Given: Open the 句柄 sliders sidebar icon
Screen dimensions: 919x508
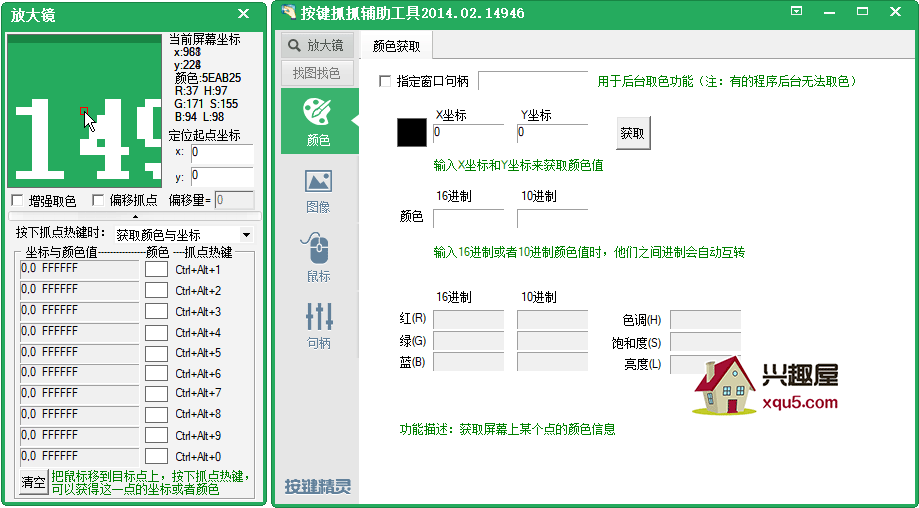Looking at the screenshot, I should click(x=319, y=326).
